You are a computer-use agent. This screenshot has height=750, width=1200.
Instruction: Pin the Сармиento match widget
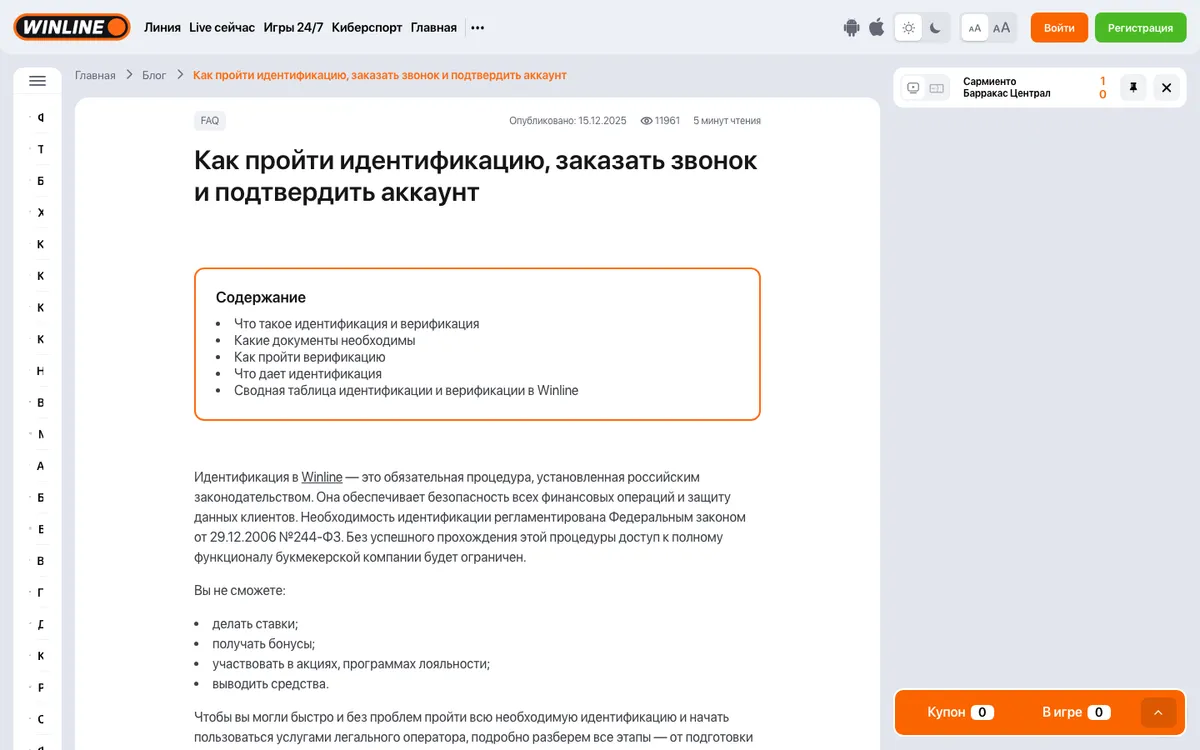[x=1133, y=88]
